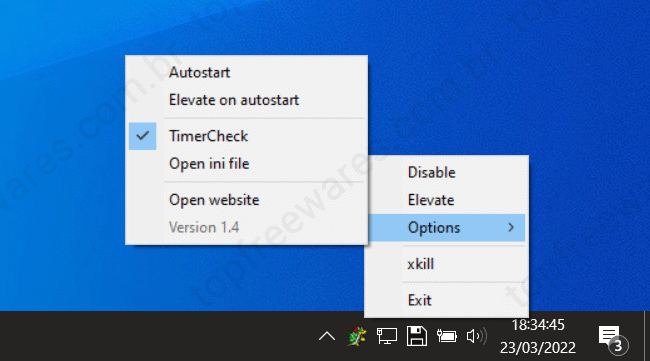Choose Open website entry
650x361 pixels.
246,200
